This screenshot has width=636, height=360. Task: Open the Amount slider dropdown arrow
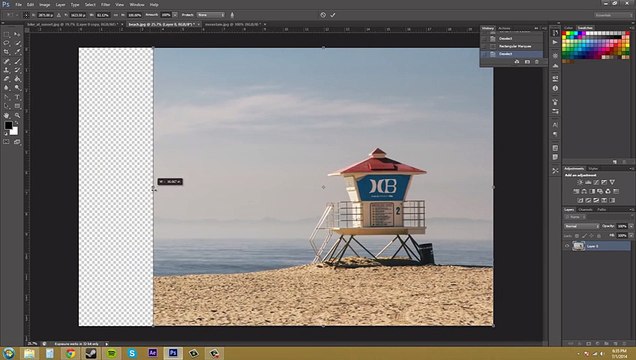tap(175, 15)
